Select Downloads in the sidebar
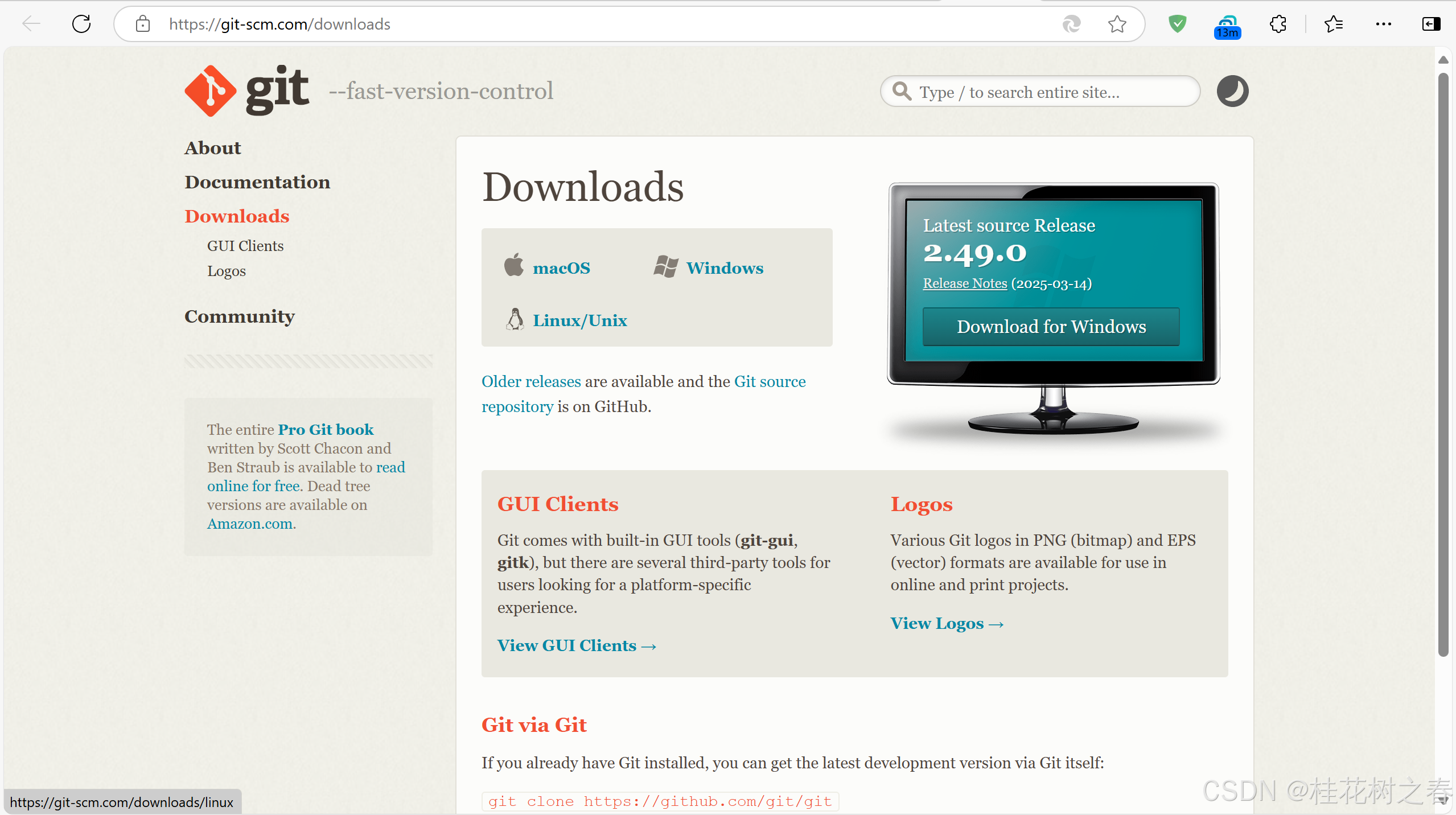Viewport: 1456px width, 815px height. (x=237, y=216)
